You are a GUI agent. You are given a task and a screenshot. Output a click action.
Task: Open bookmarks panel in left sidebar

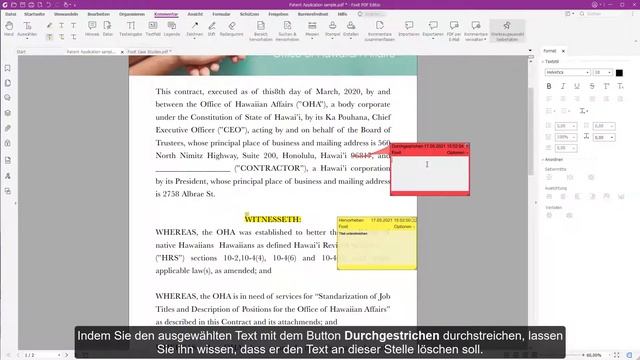(8, 68)
